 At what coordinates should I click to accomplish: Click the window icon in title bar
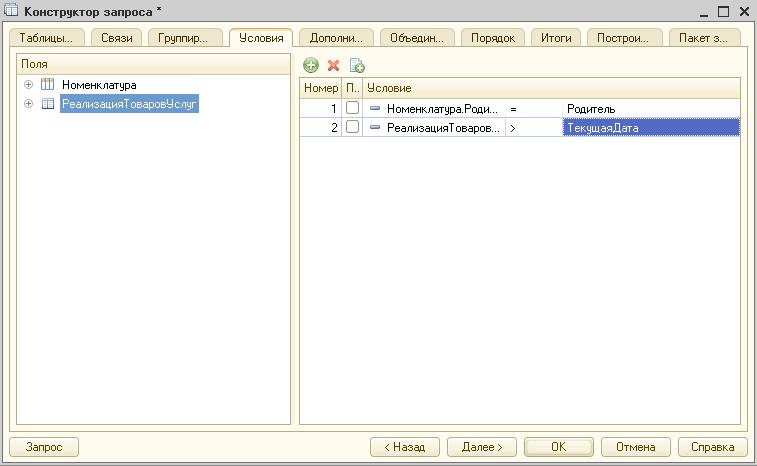(x=11, y=11)
